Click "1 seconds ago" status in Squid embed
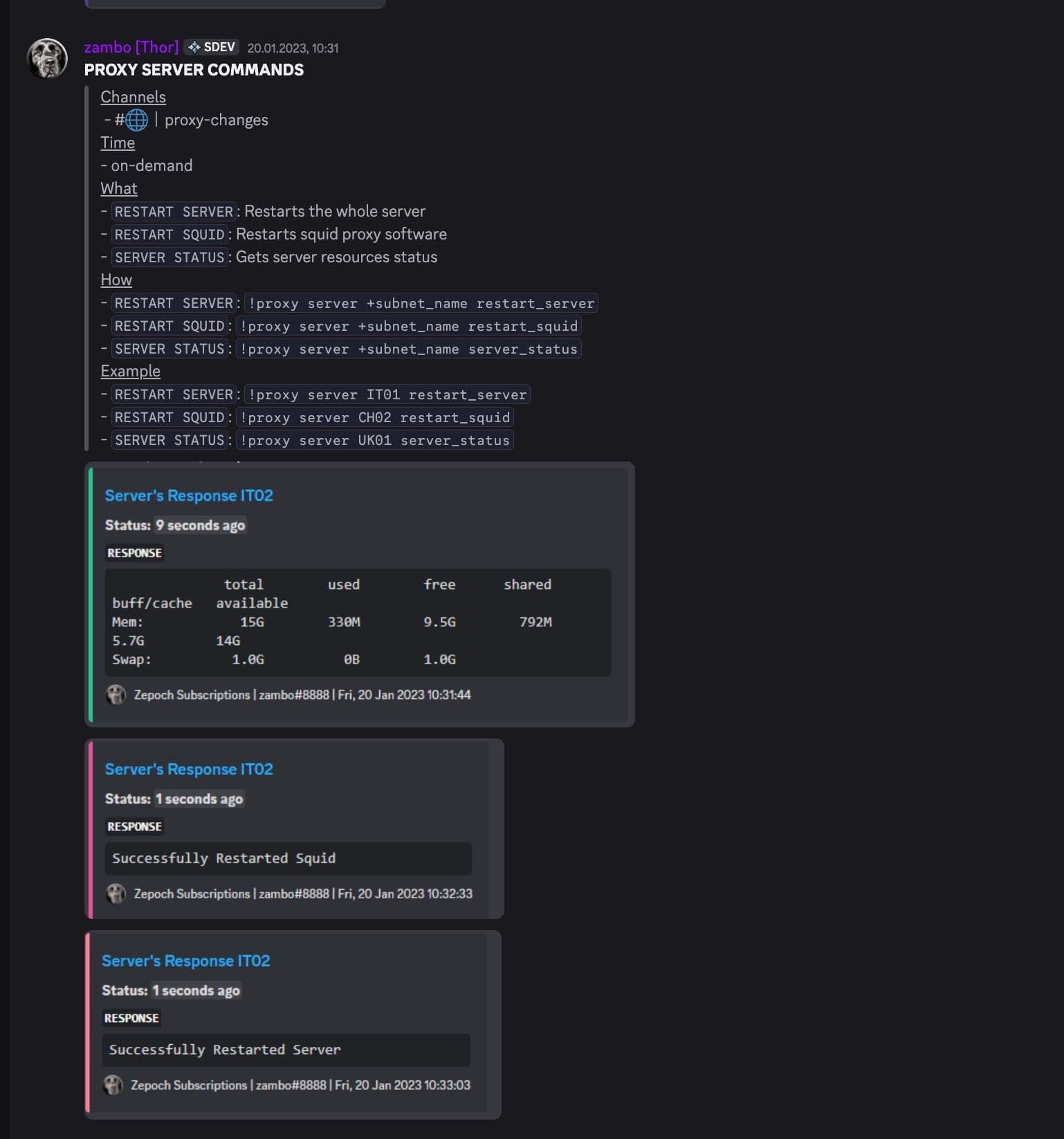 pyautogui.click(x=199, y=799)
